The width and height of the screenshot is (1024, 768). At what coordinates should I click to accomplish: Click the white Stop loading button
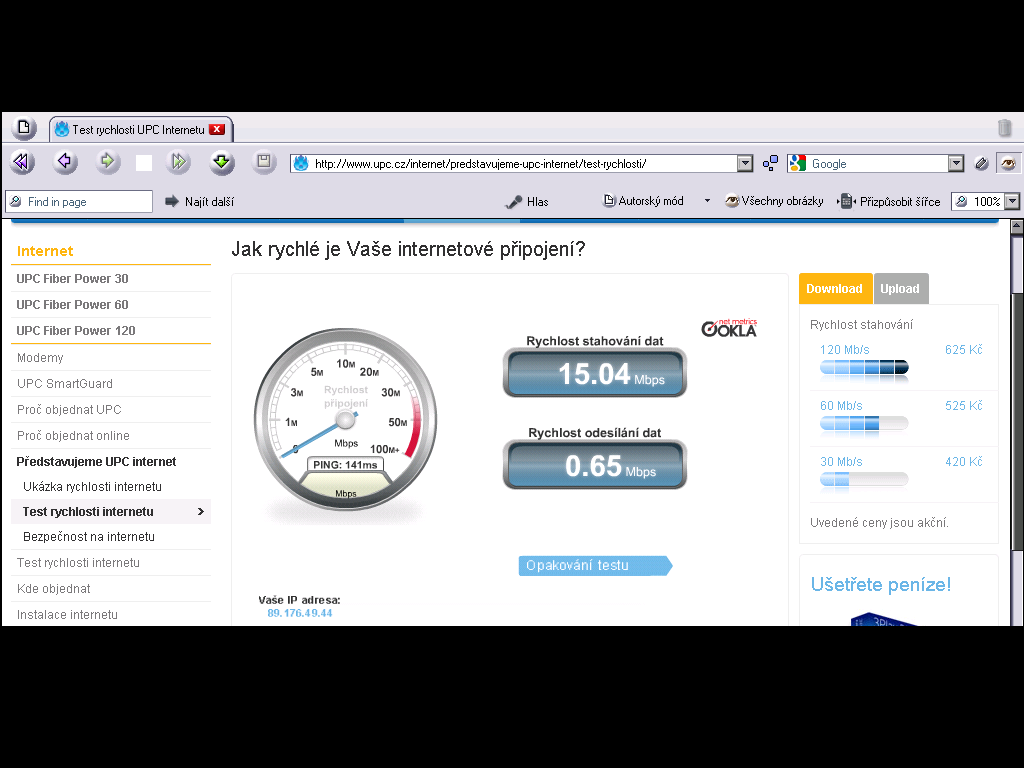click(x=144, y=163)
